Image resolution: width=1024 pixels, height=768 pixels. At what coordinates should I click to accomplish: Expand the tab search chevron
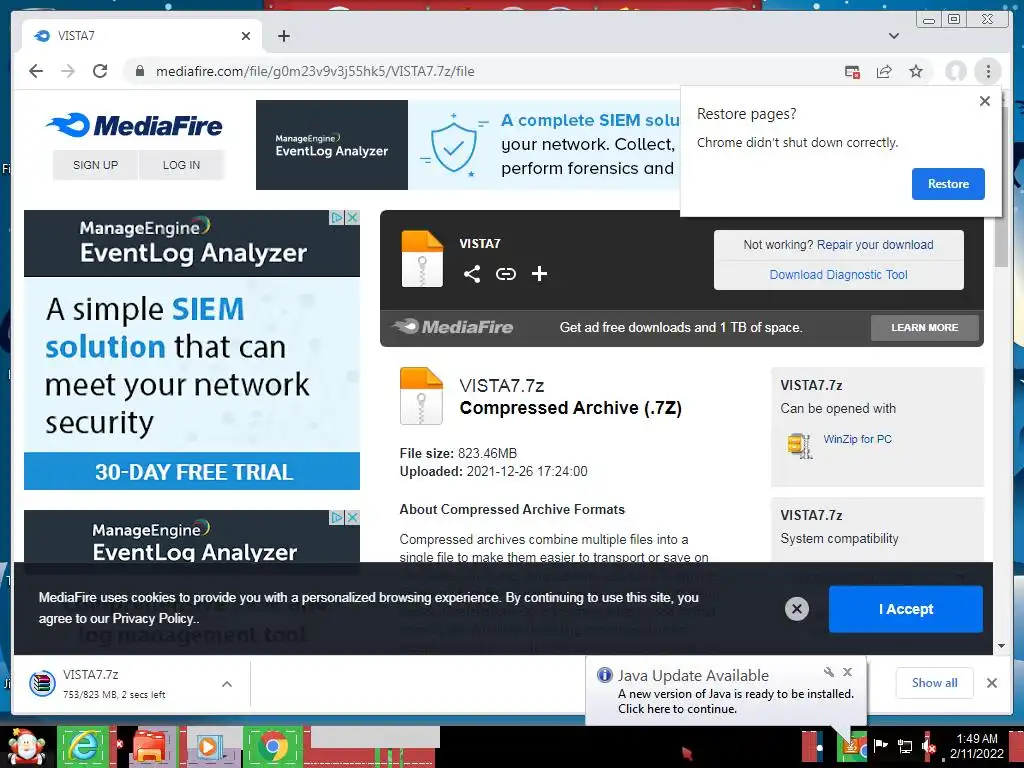pyautogui.click(x=893, y=36)
